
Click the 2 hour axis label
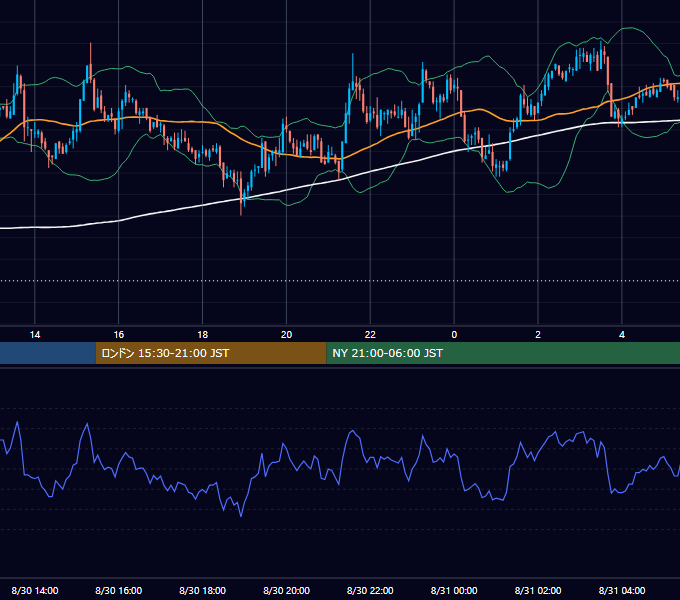click(x=538, y=335)
